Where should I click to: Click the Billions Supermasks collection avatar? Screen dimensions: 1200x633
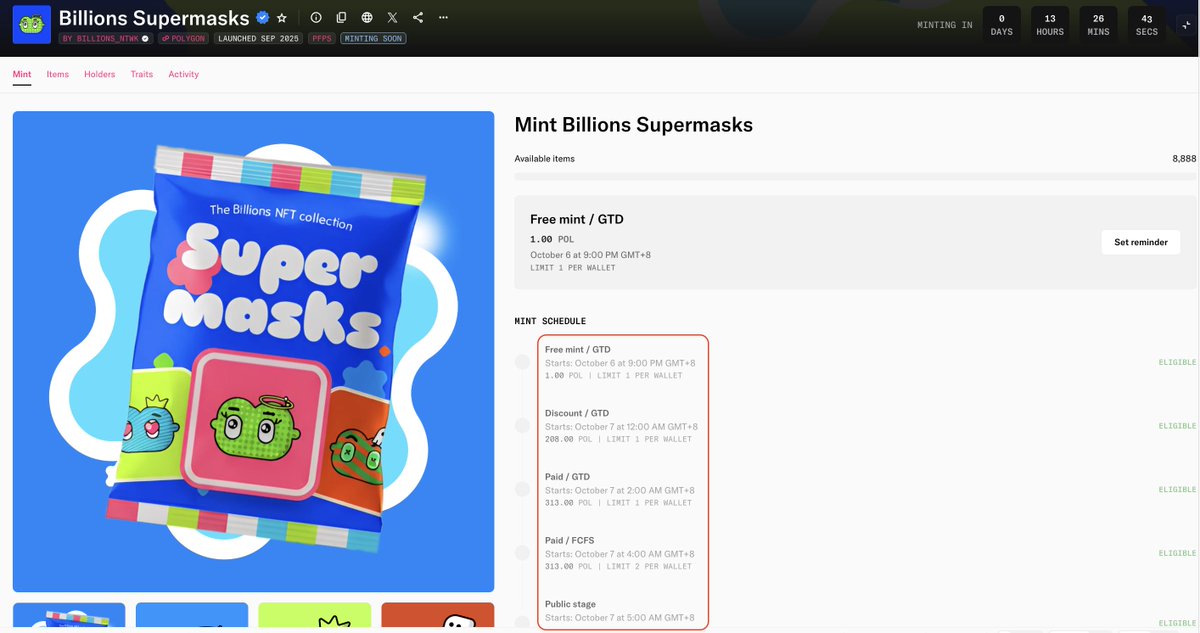(x=32, y=25)
